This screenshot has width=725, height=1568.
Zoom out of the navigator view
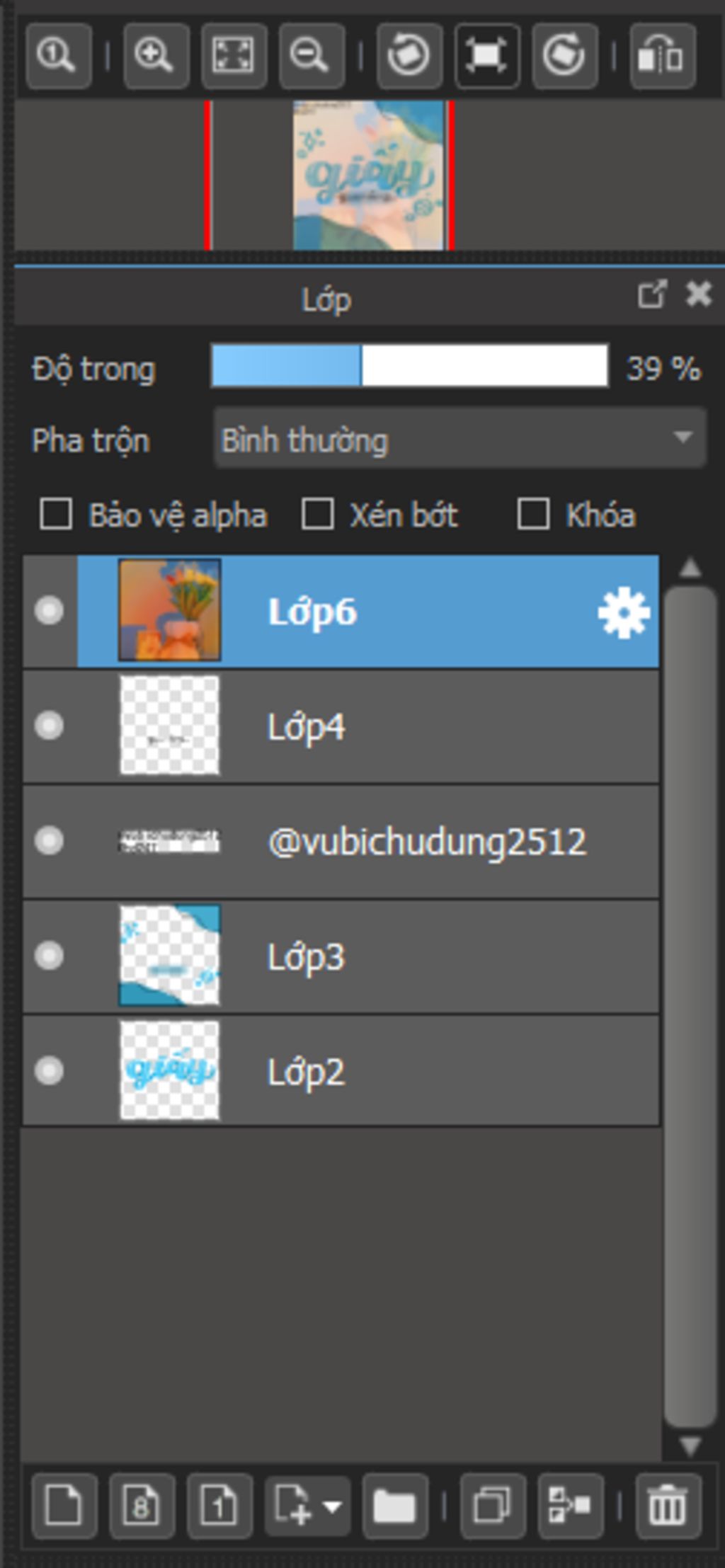[312, 56]
